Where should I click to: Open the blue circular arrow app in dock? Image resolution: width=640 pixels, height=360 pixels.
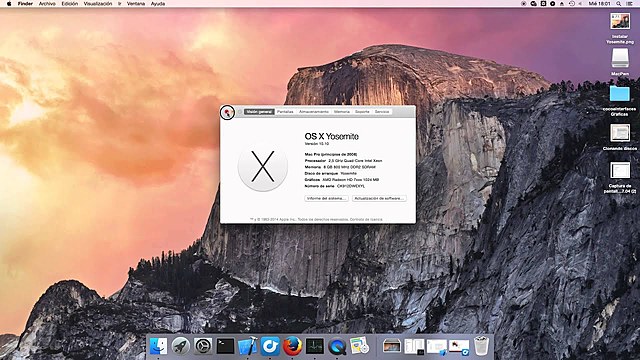[270, 346]
